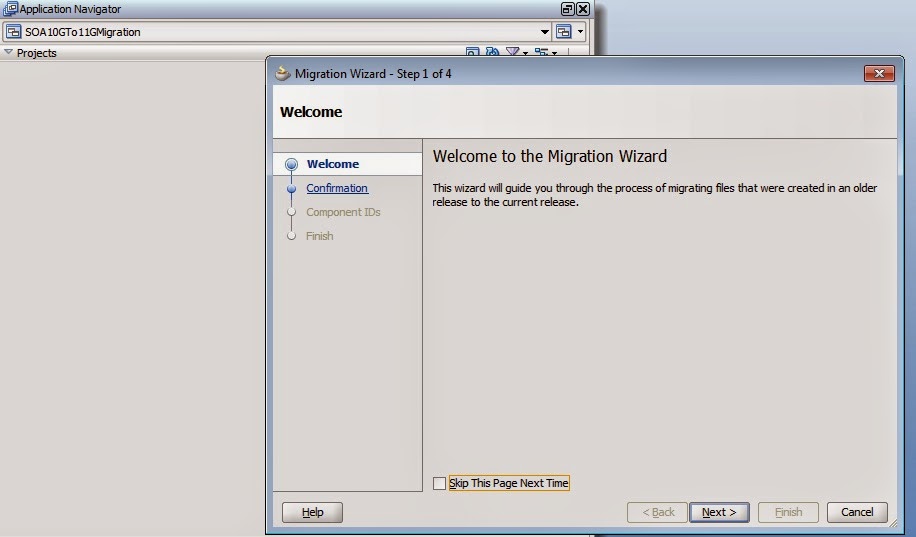Image resolution: width=916 pixels, height=537 pixels.
Task: Click the Application Navigator panel icon
Action: coord(11,9)
